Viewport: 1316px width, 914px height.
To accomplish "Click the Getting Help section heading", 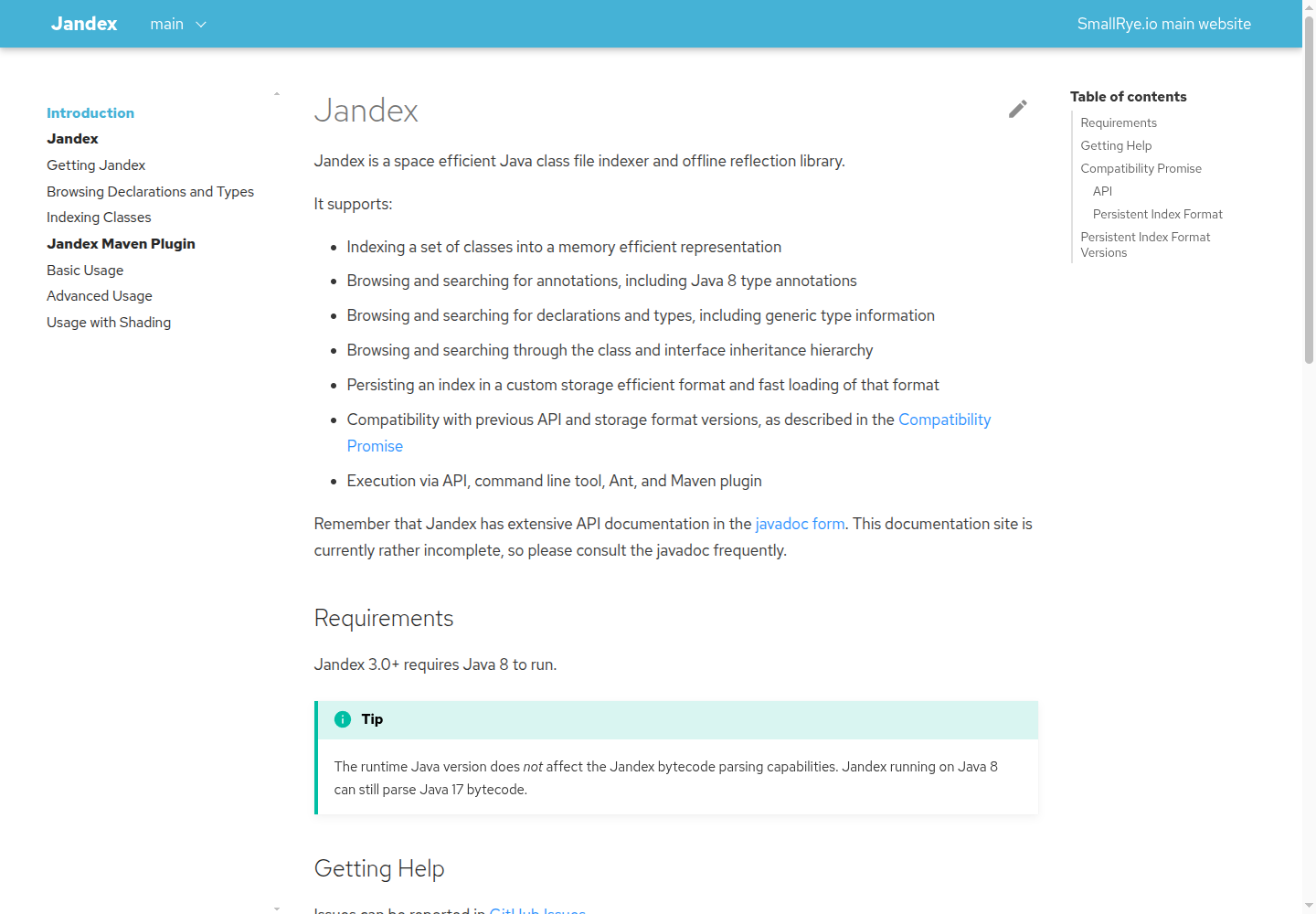I will pos(379,868).
